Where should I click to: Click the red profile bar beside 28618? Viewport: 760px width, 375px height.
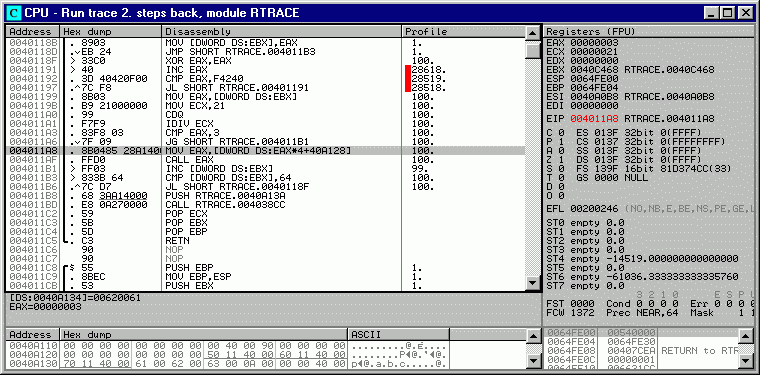[x=408, y=69]
